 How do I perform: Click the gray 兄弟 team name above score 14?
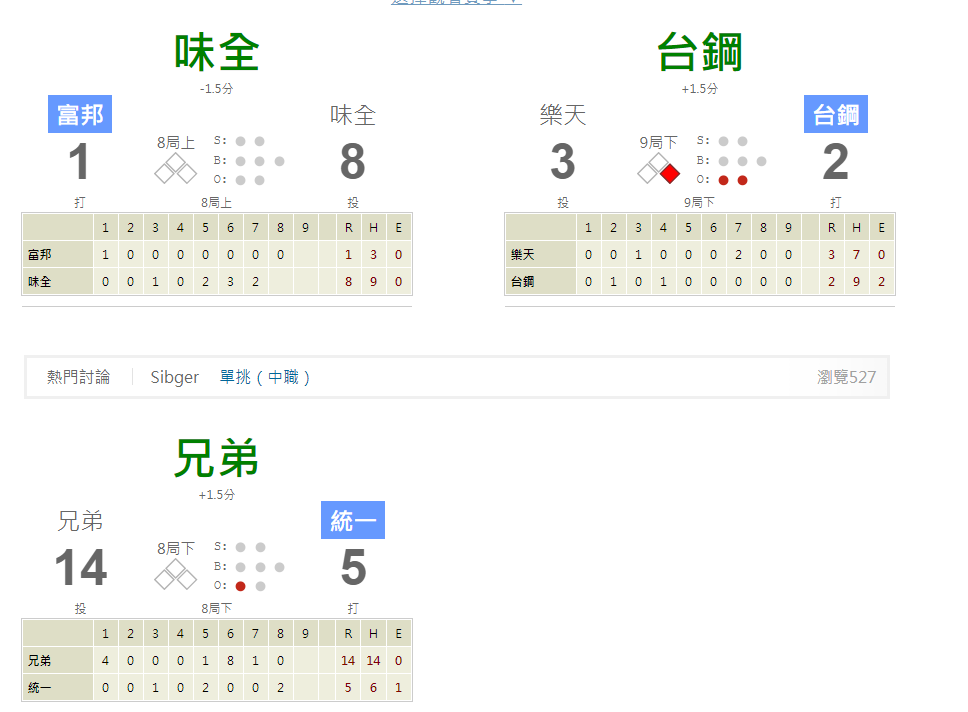[80, 521]
